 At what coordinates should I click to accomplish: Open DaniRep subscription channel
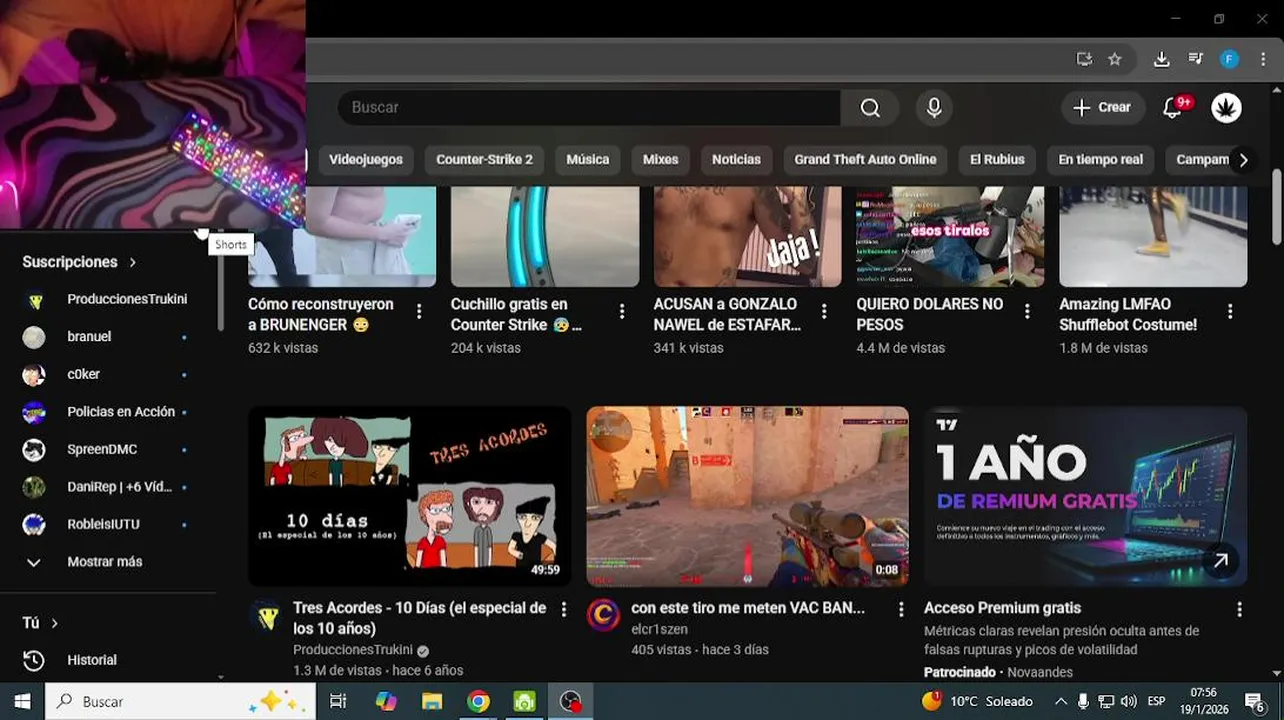(107, 487)
